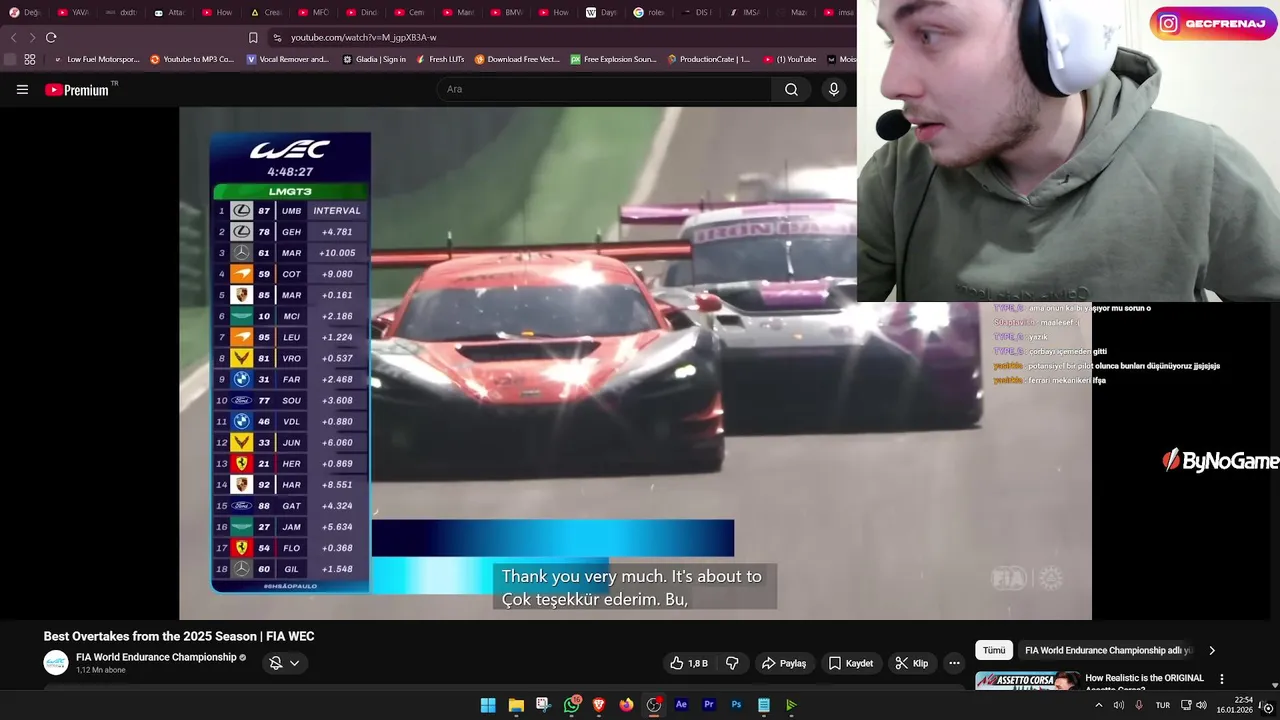Screen dimensions: 1280x720
Task: Switch to the 'Attac' browser tab
Action: click(x=170, y=13)
